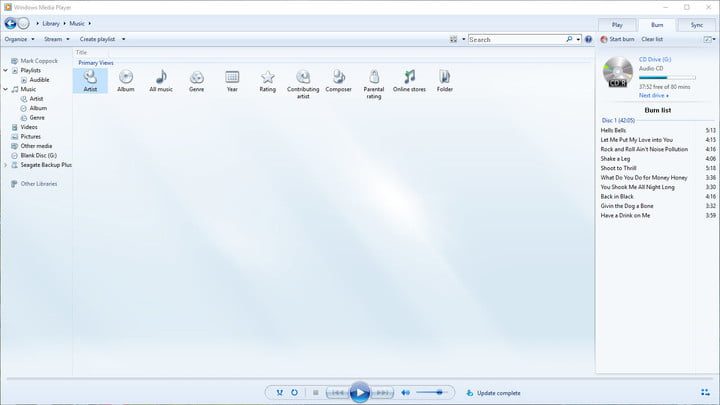Select the Composer view icon
Screen dimensions: 720x405
pyautogui.click(x=339, y=78)
